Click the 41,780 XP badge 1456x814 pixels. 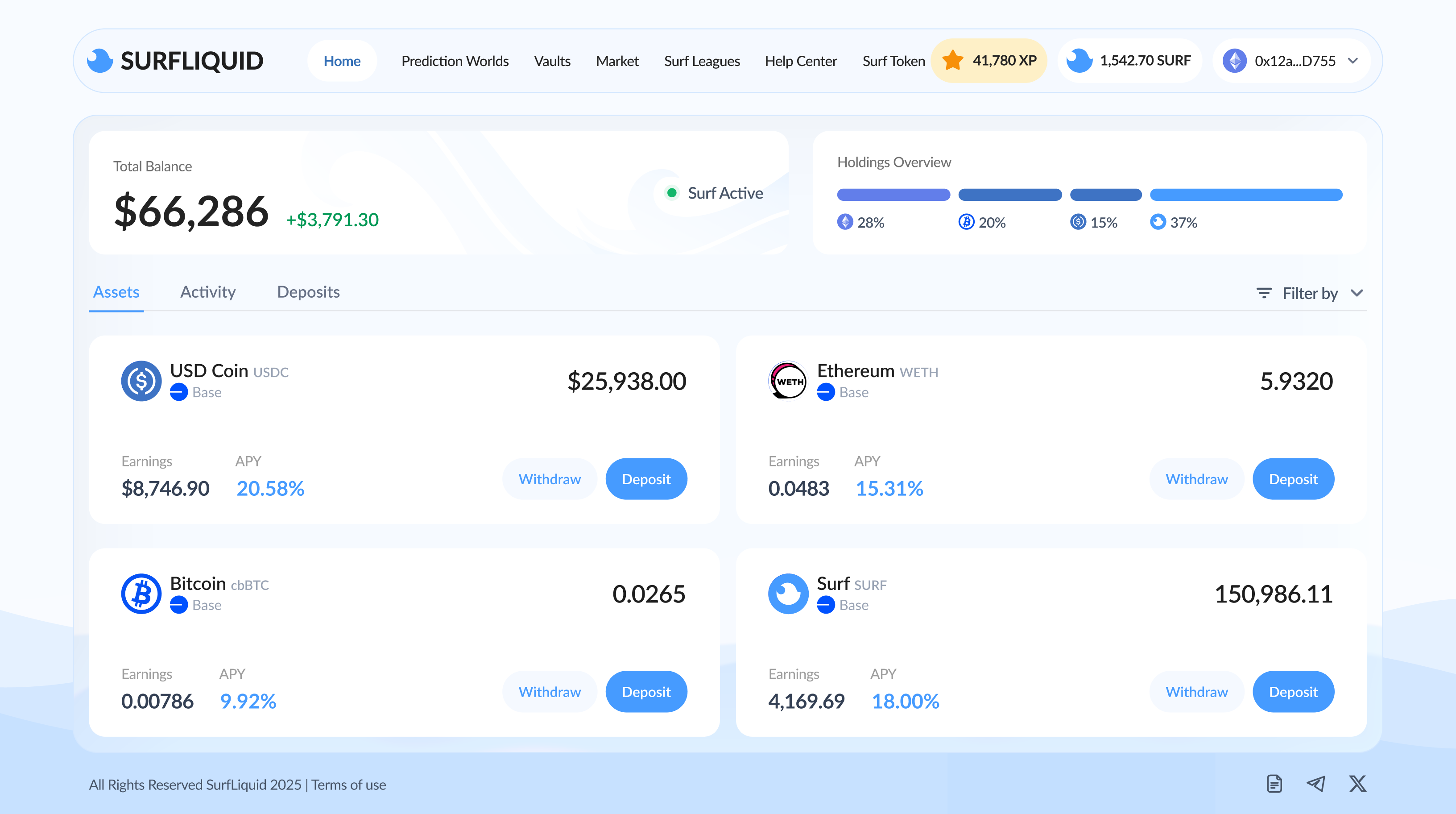click(989, 61)
